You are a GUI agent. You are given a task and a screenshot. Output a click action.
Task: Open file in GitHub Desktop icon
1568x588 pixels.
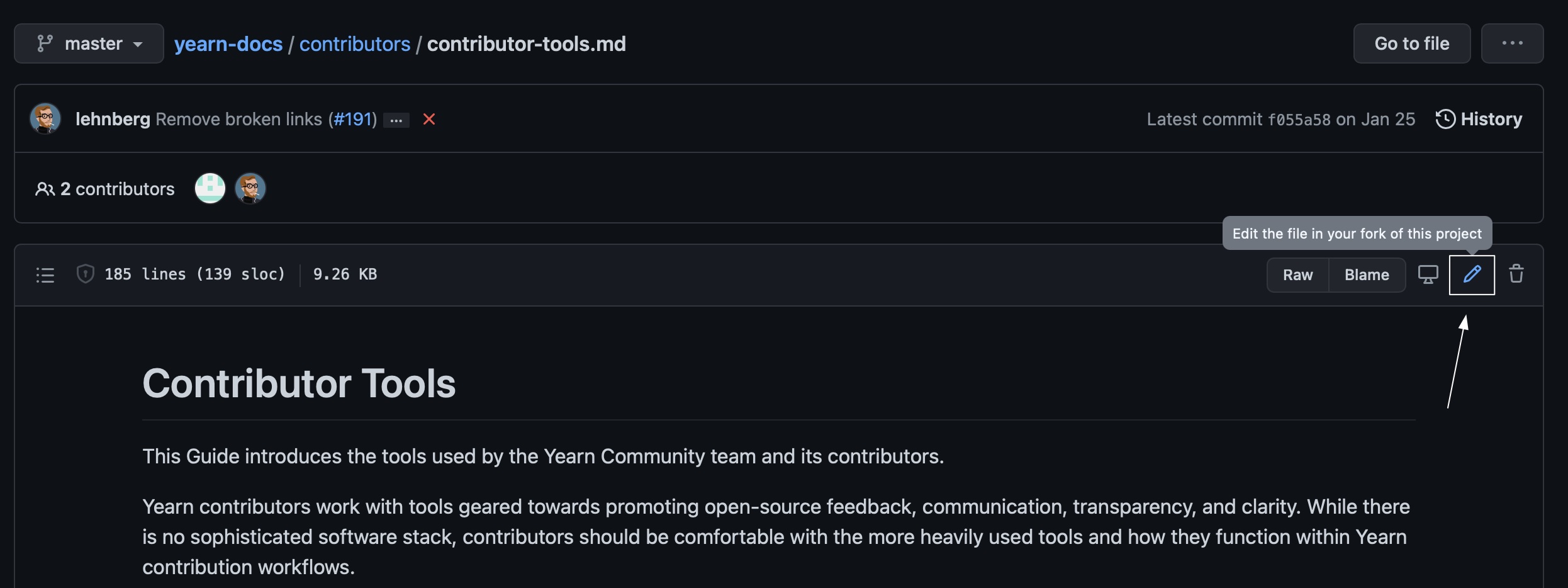pyautogui.click(x=1428, y=274)
